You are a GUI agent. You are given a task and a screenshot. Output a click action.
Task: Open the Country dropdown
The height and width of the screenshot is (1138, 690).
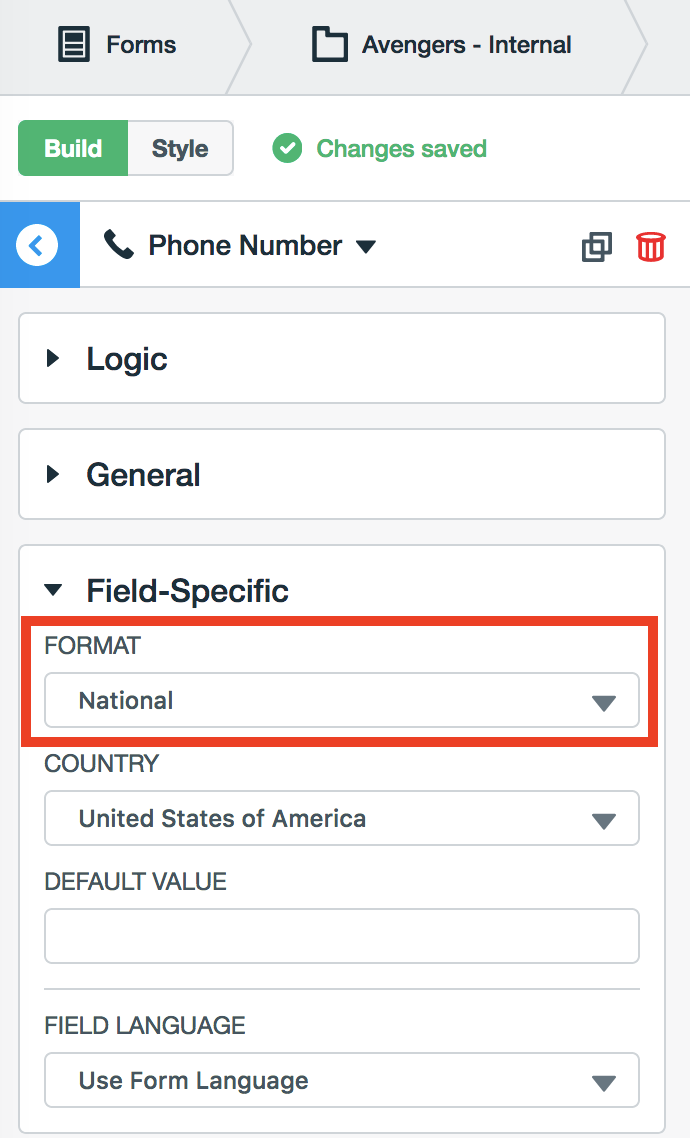point(342,819)
